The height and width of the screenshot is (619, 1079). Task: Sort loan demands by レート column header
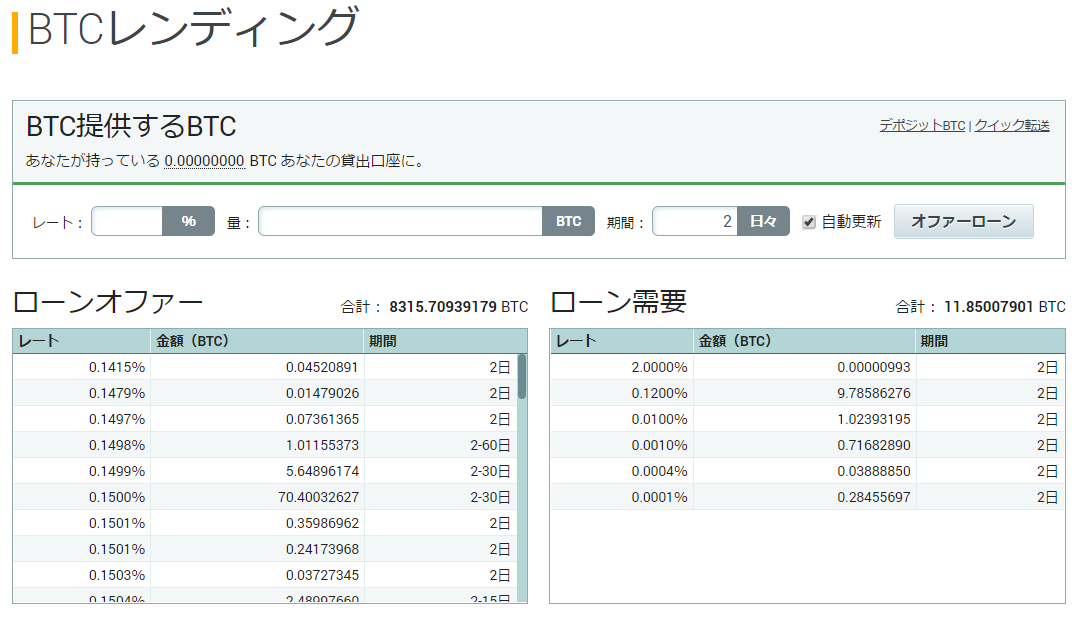click(620, 341)
